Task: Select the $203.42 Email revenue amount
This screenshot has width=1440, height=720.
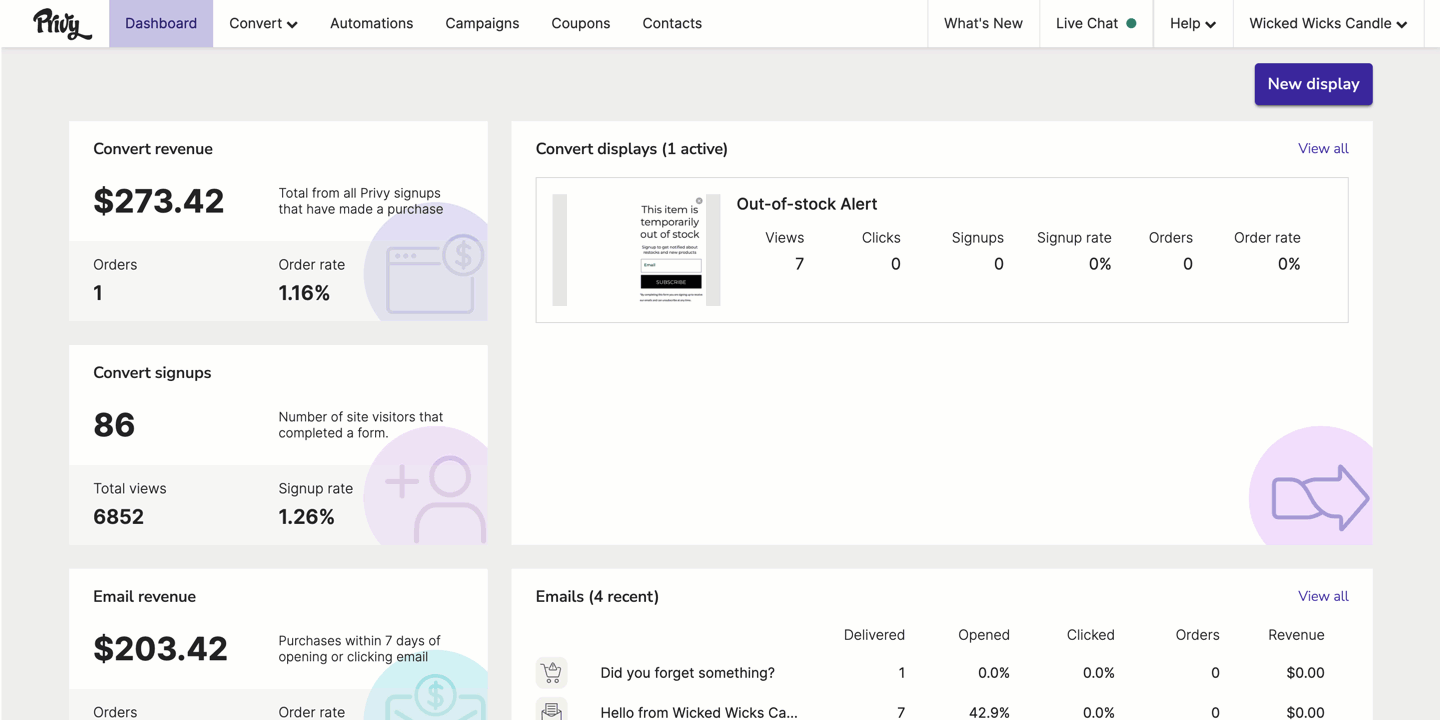Action: pos(160,649)
